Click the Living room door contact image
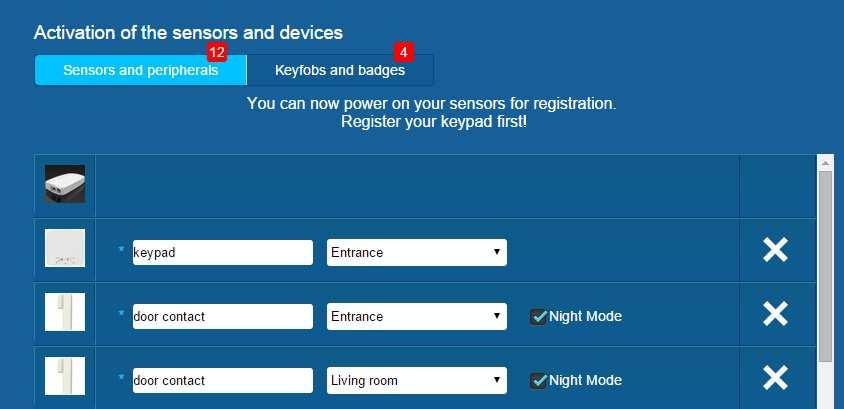 click(x=65, y=376)
